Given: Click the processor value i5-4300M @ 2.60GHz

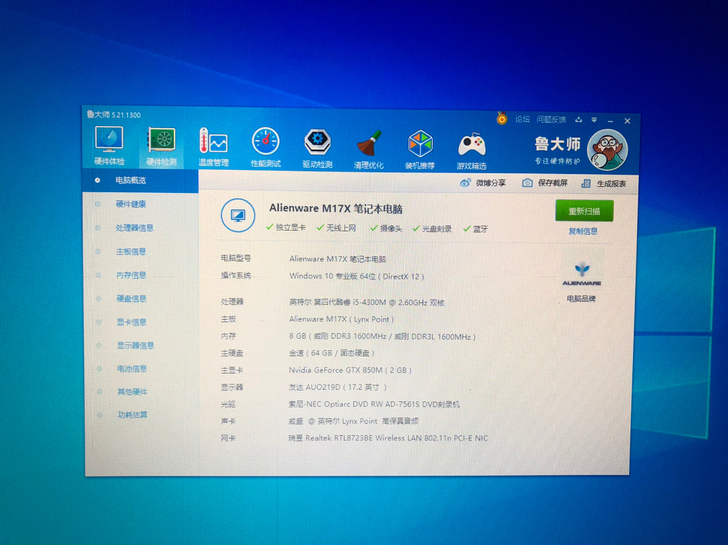Looking at the screenshot, I should (x=367, y=302).
